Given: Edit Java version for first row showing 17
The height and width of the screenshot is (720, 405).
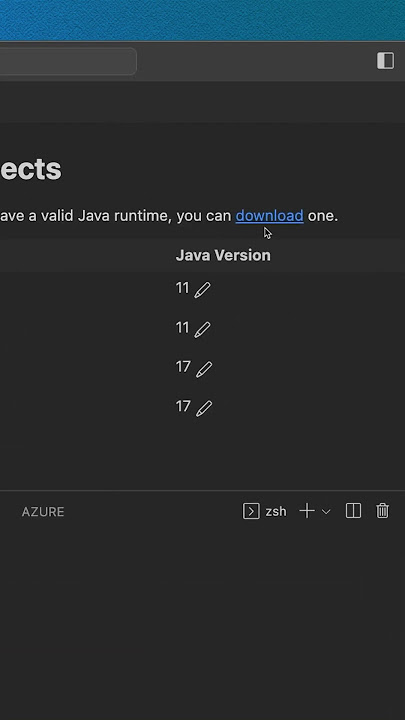Looking at the screenshot, I should point(204,369).
